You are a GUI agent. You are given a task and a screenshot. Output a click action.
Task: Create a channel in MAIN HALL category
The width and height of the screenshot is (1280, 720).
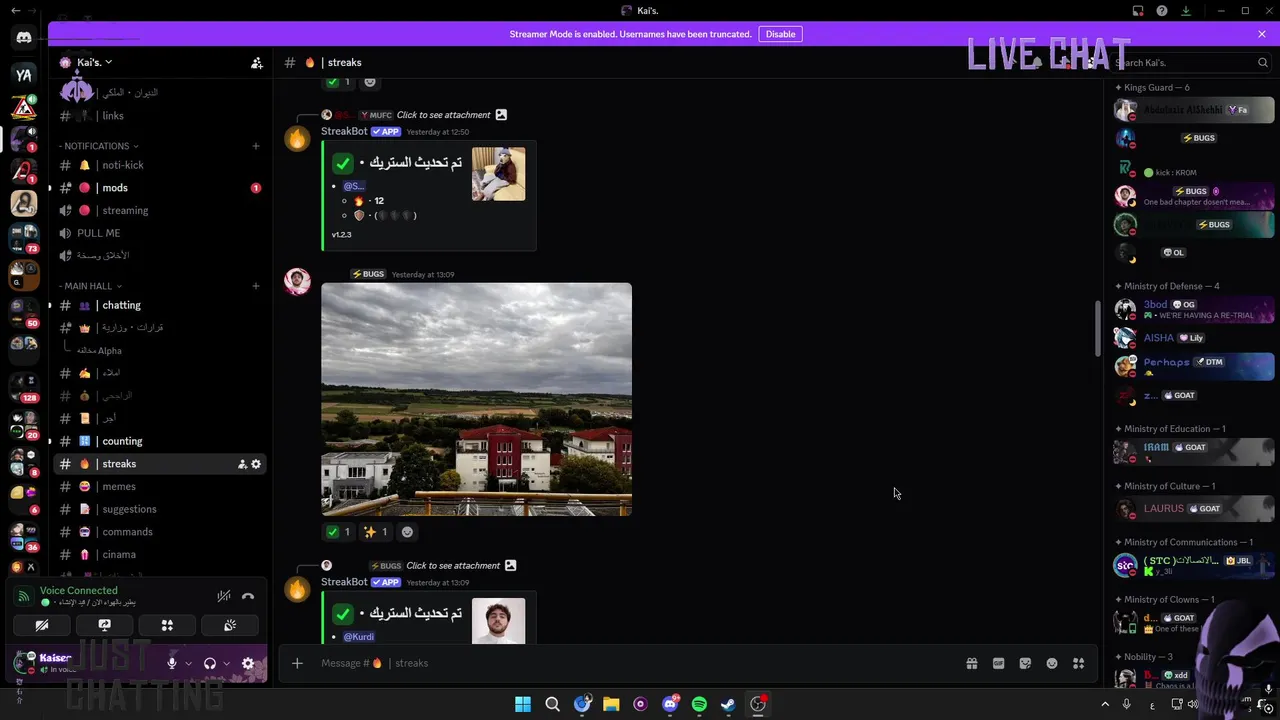tap(255, 286)
